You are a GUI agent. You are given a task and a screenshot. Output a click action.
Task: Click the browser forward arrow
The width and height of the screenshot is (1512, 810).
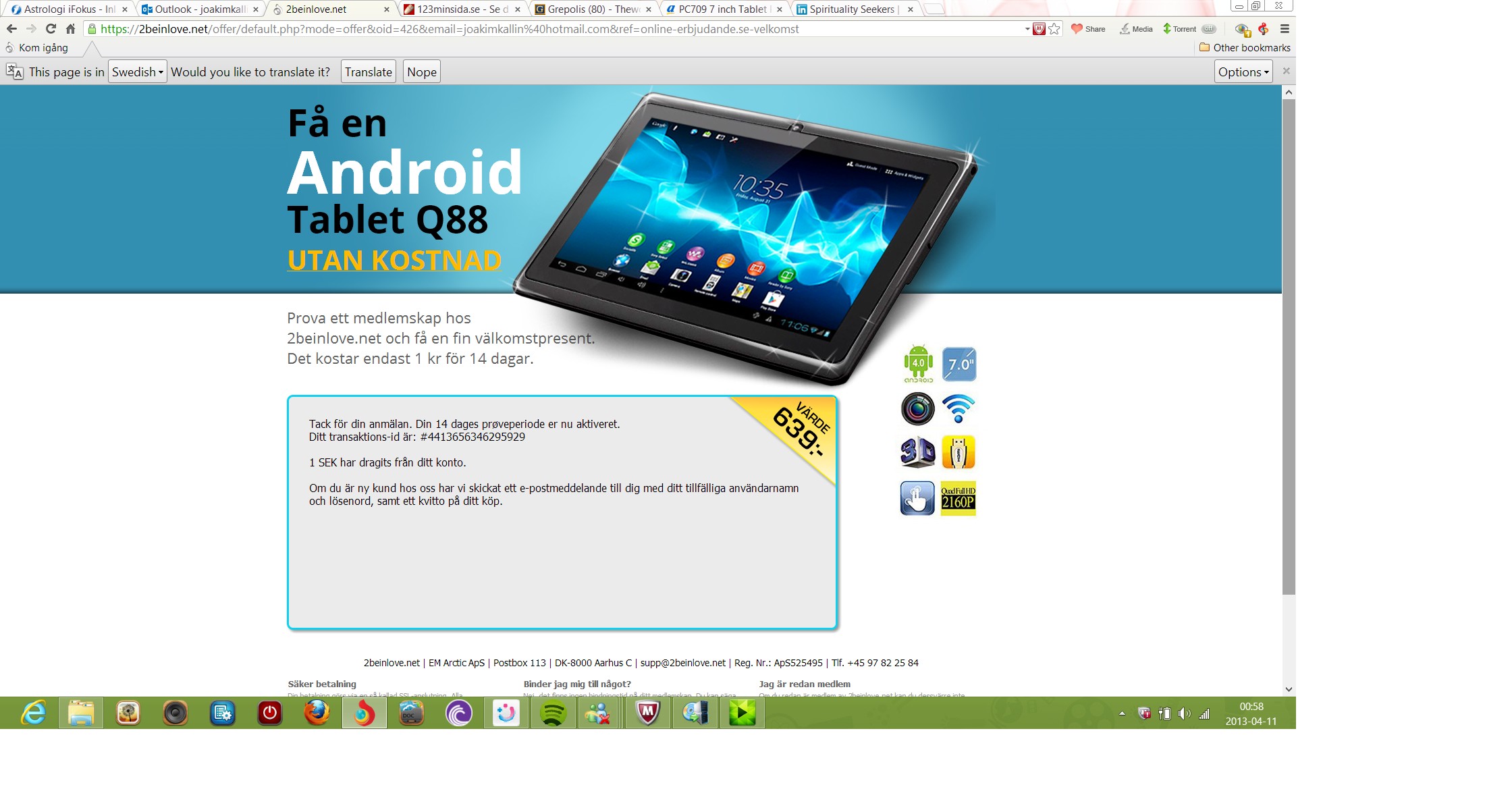31,29
